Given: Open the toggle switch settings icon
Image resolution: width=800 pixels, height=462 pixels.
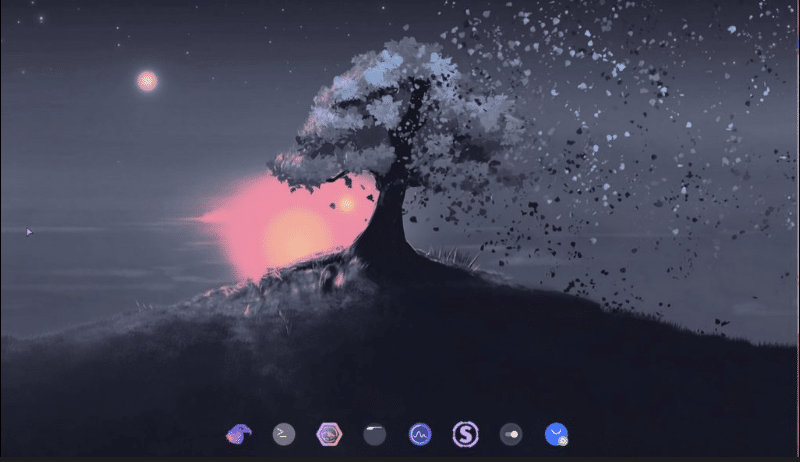Looking at the screenshot, I should click(x=511, y=434).
